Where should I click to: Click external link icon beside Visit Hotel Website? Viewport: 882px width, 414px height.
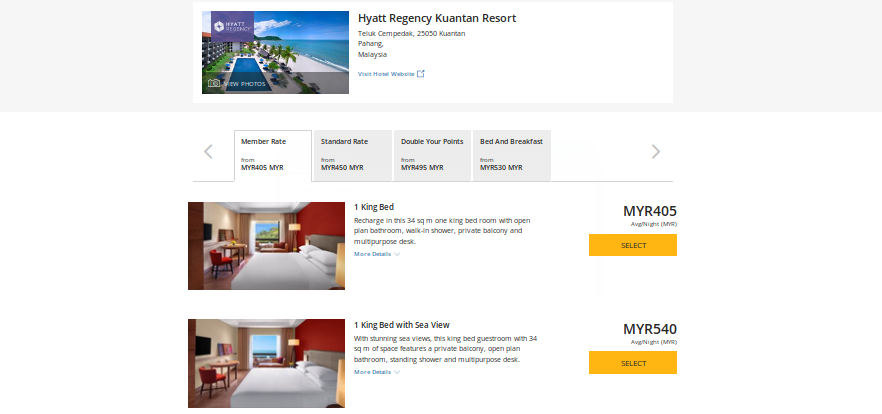pos(421,73)
